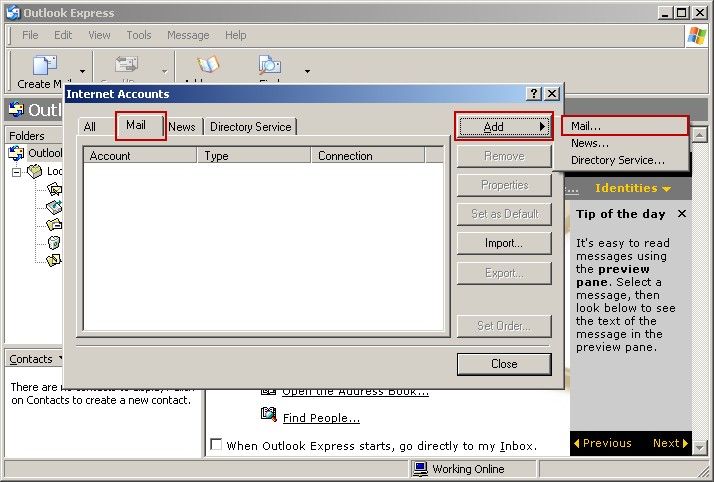Open the Tools menu

coord(138,35)
